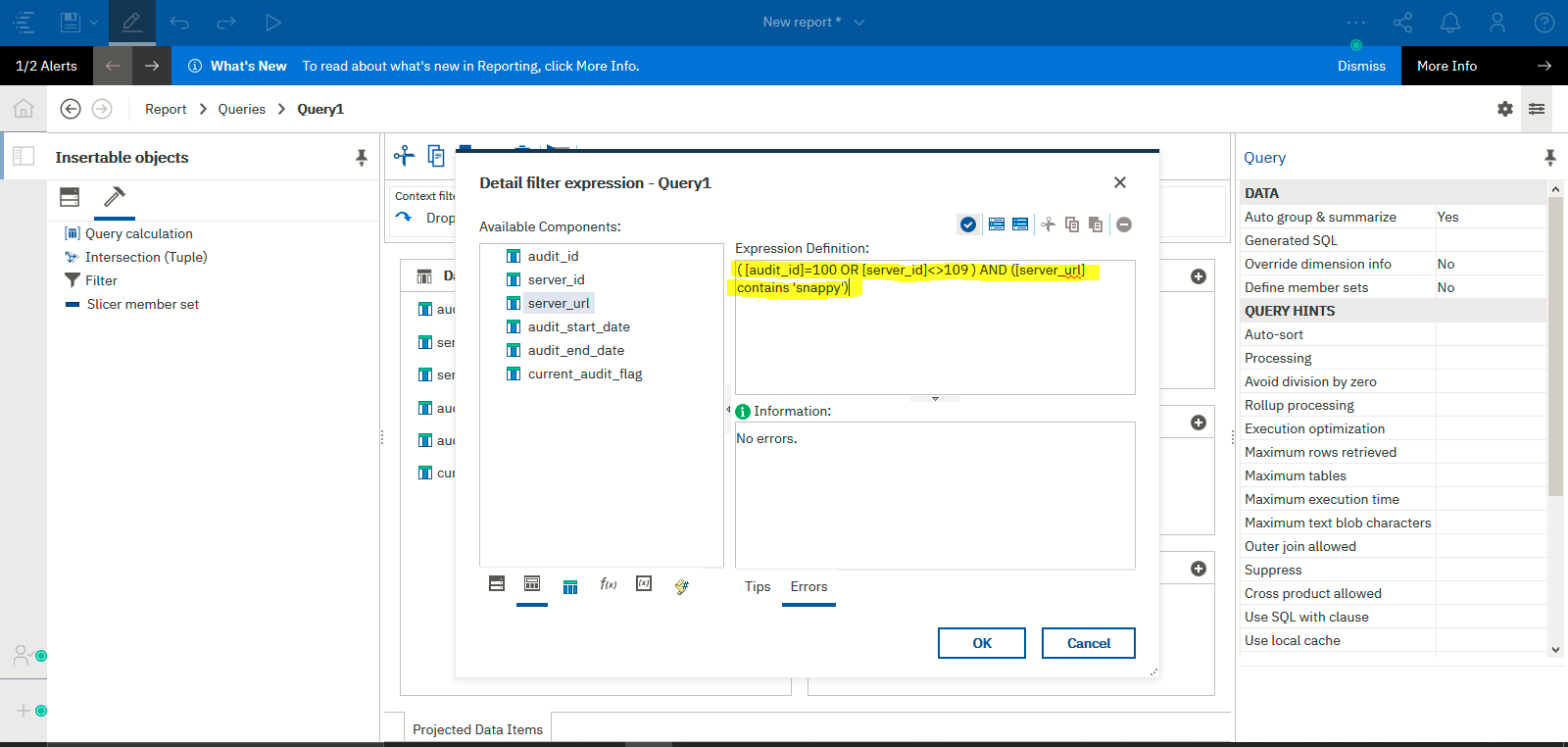Pin the Query properties panel
This screenshot has width=1568, height=747.
coord(1549,157)
